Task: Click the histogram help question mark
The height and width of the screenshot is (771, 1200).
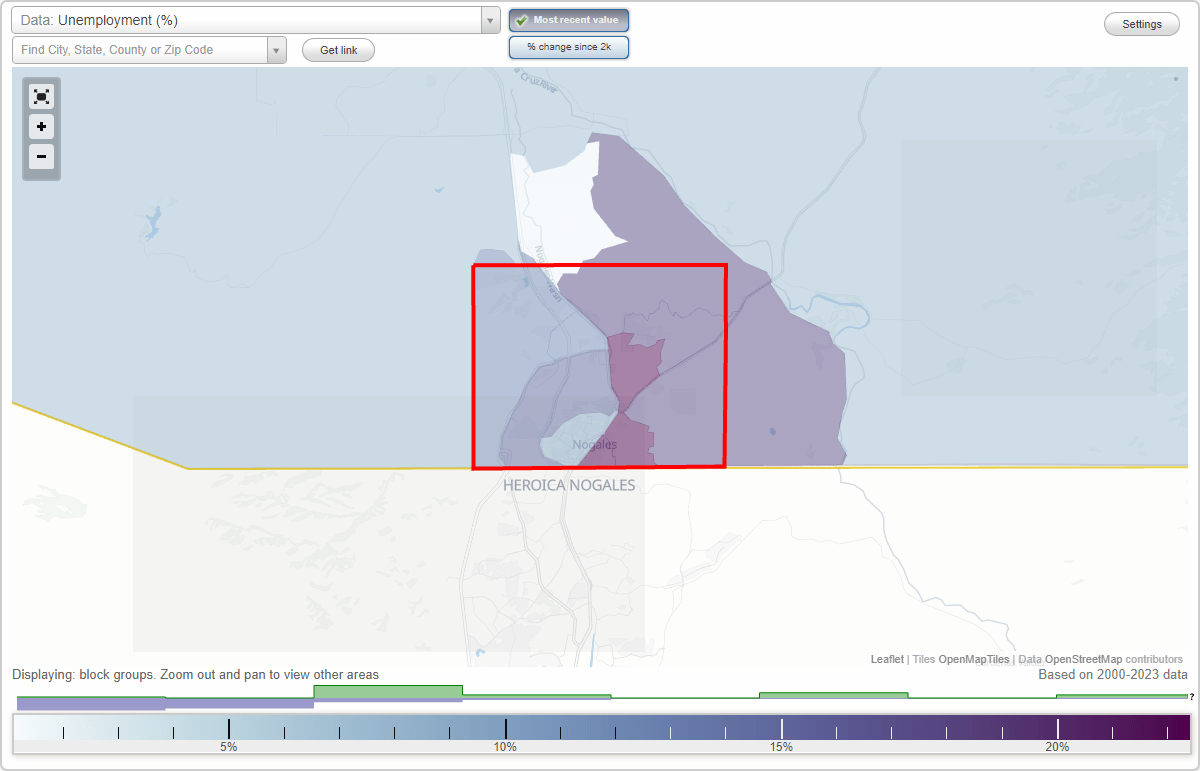Action: tap(1192, 697)
